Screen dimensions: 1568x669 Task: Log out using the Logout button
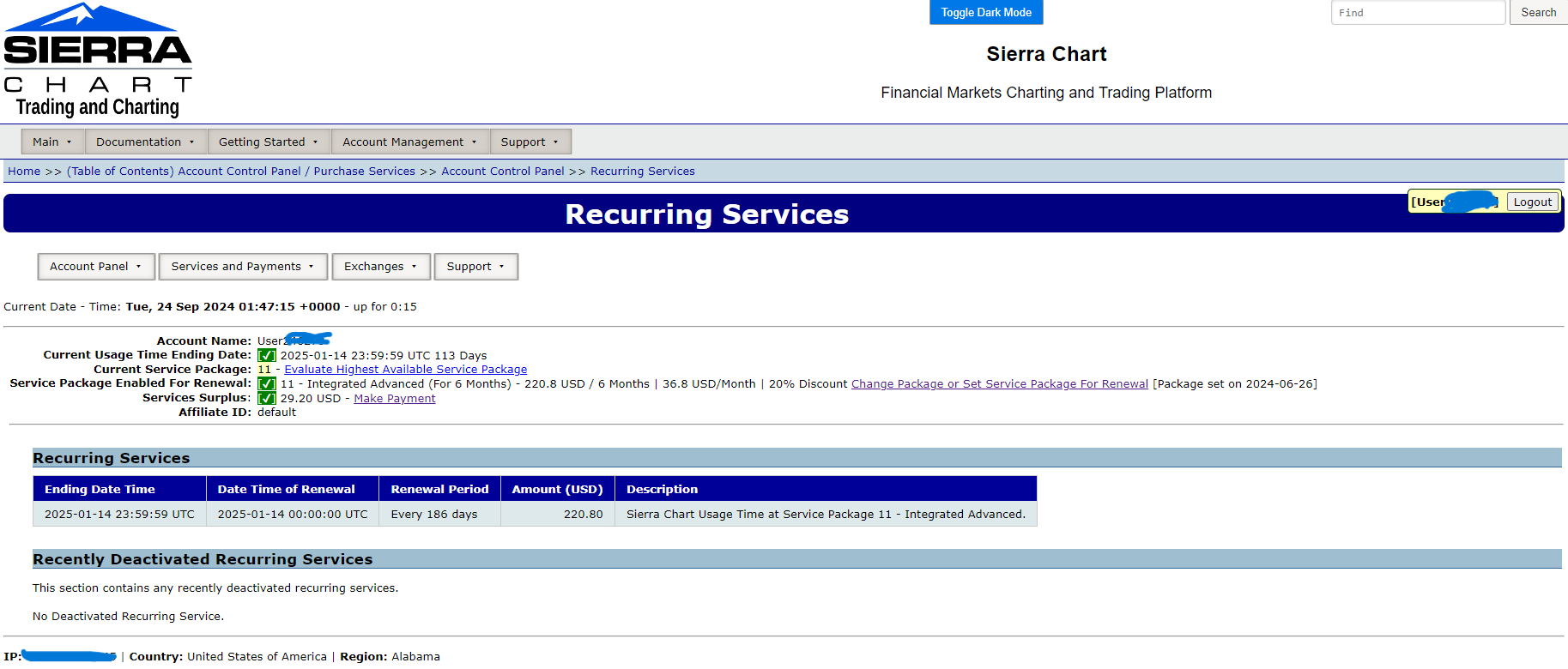1533,202
